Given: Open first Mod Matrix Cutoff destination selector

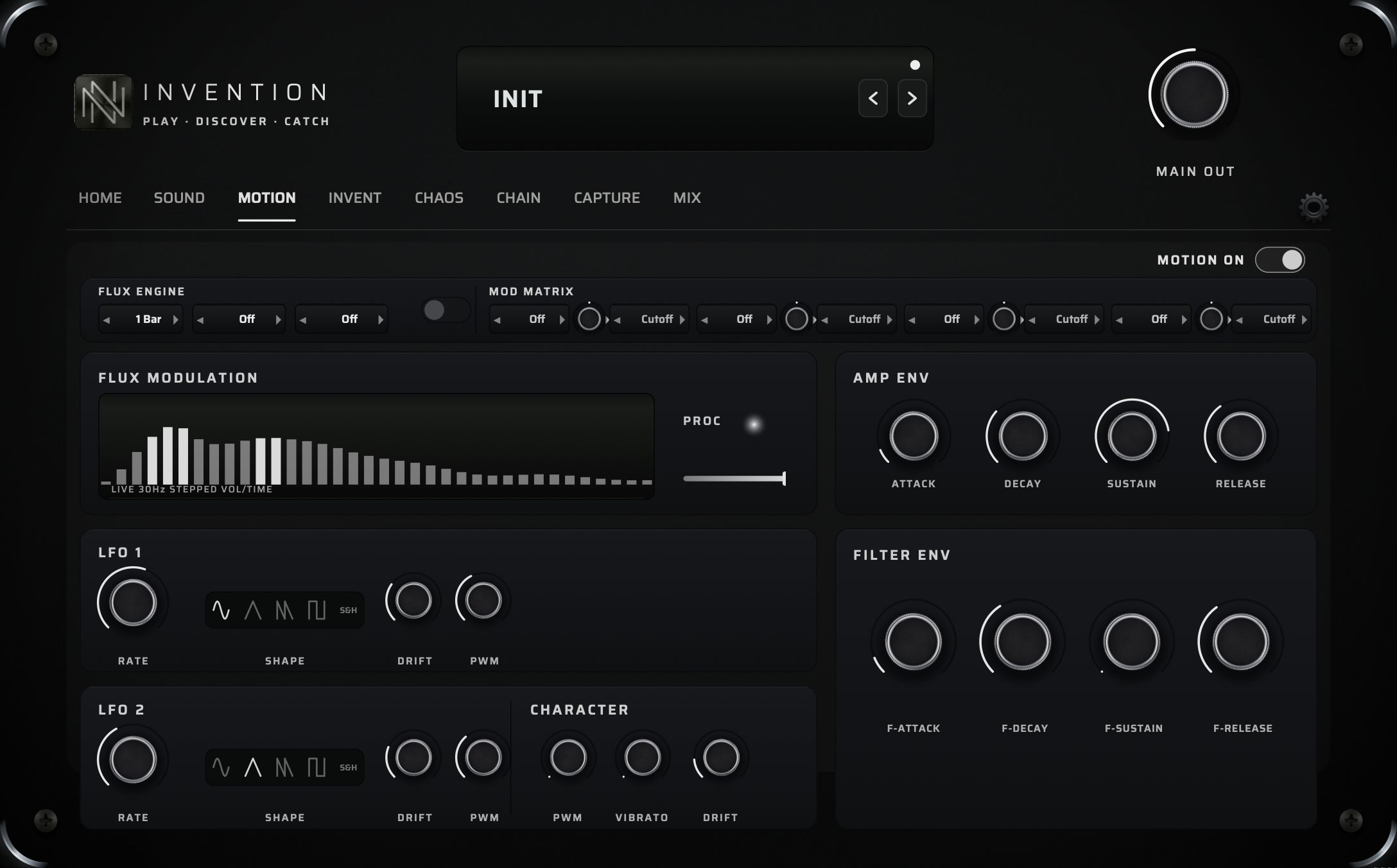Looking at the screenshot, I should click(x=649, y=319).
